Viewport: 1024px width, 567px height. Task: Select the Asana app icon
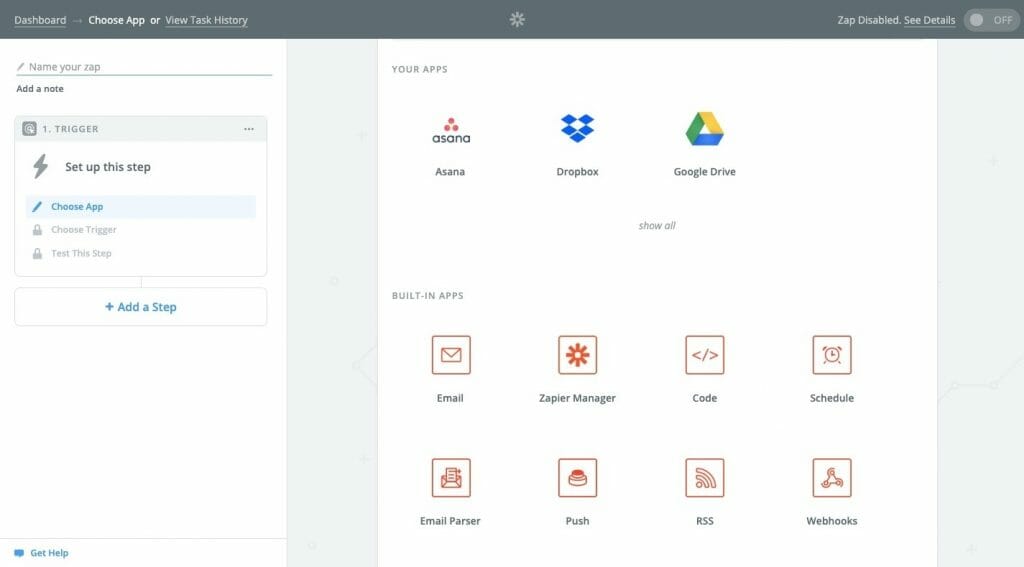[x=451, y=130]
